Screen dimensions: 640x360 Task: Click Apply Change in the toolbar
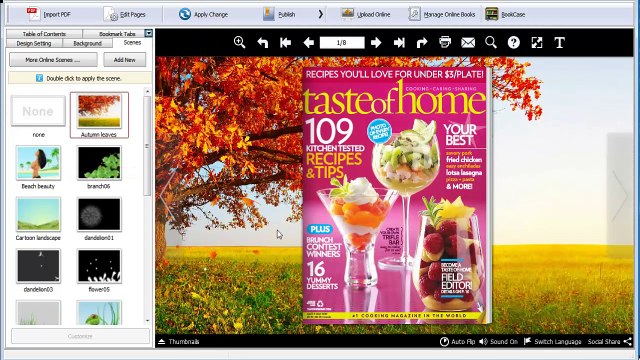(x=203, y=14)
